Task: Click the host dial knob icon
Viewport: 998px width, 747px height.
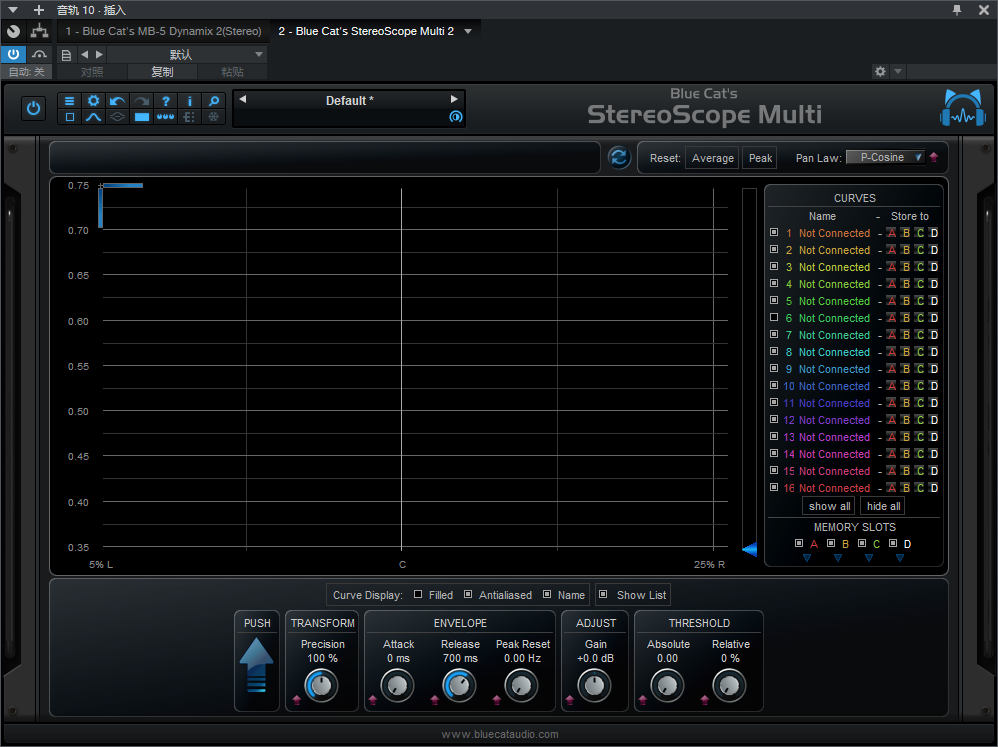Action: pyautogui.click(x=13, y=31)
